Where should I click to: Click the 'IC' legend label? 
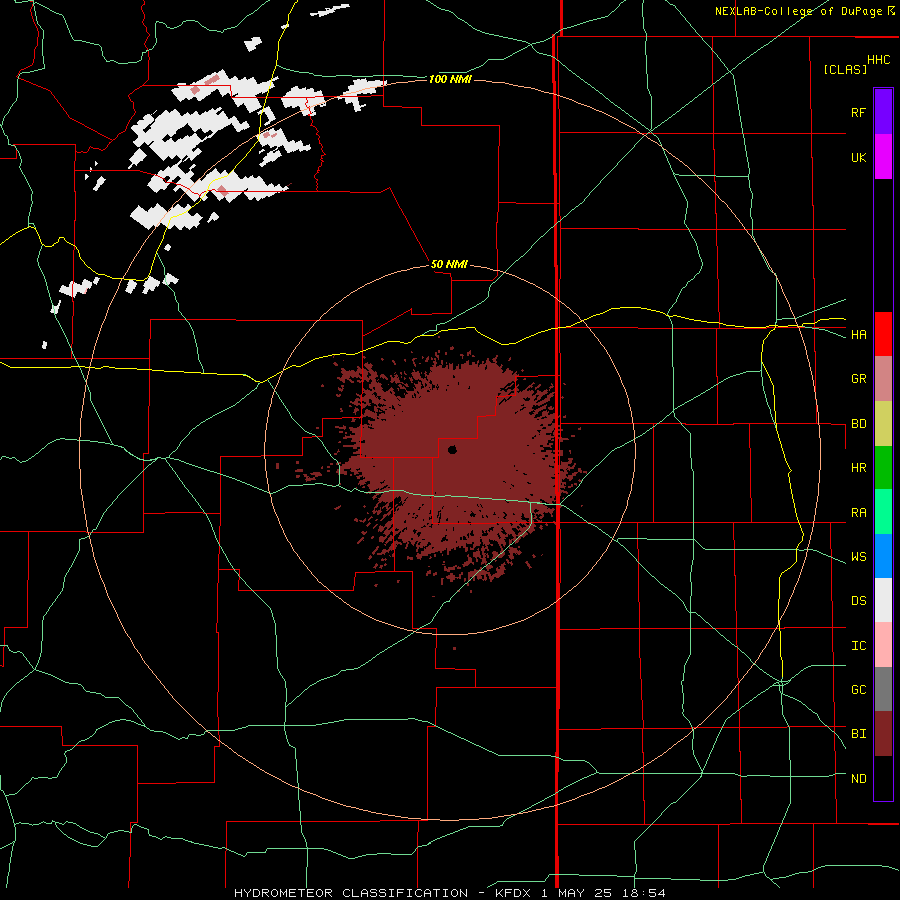coord(858,646)
